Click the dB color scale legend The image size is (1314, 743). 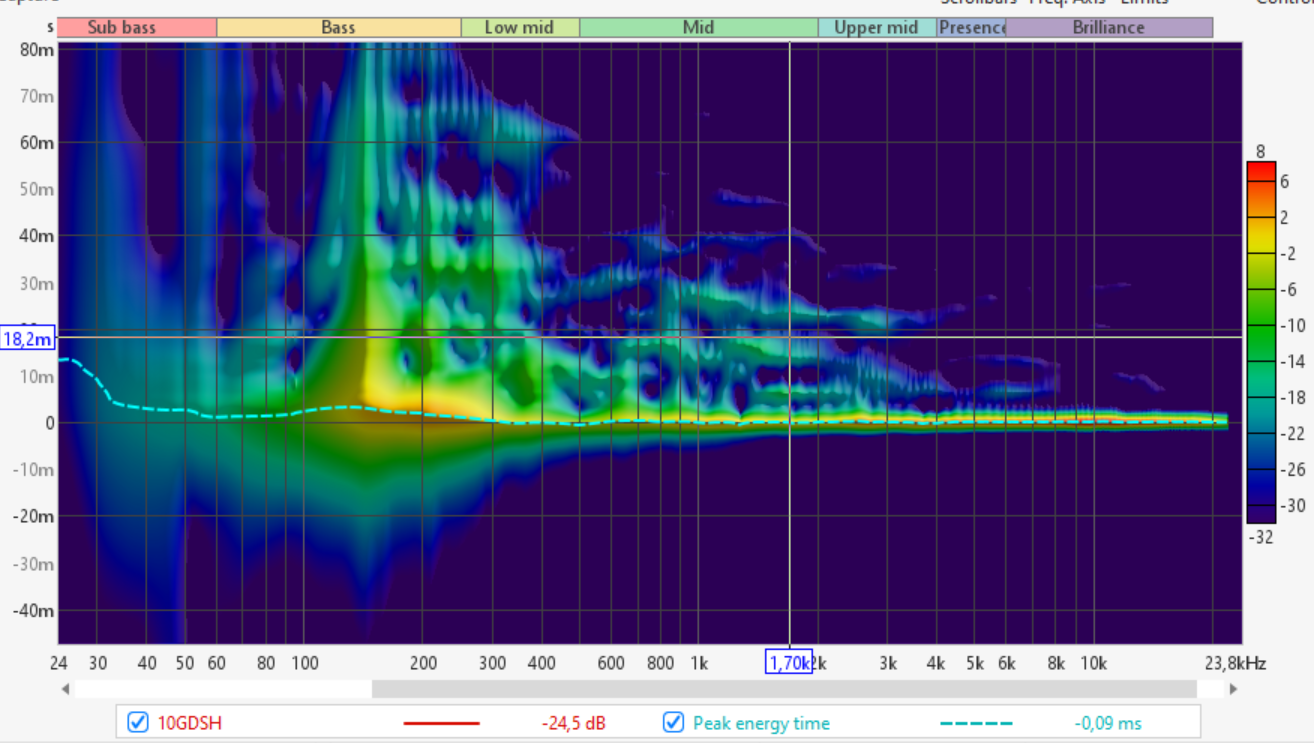click(1260, 340)
